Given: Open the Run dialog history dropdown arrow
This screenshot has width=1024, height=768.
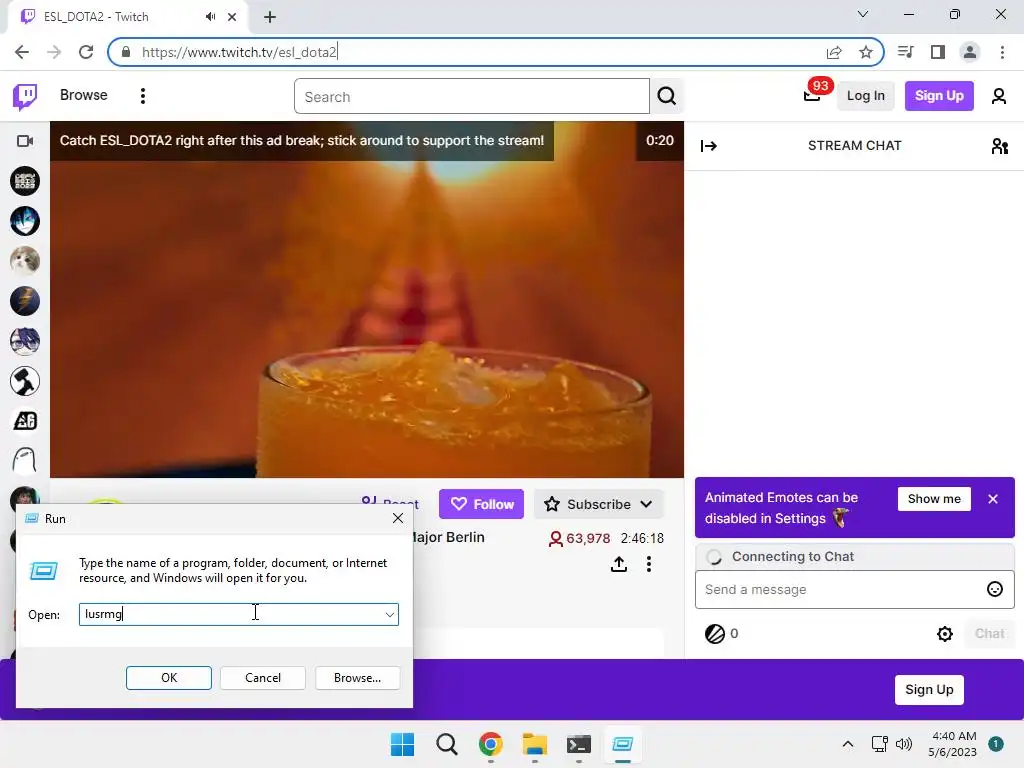Looking at the screenshot, I should 390,615.
